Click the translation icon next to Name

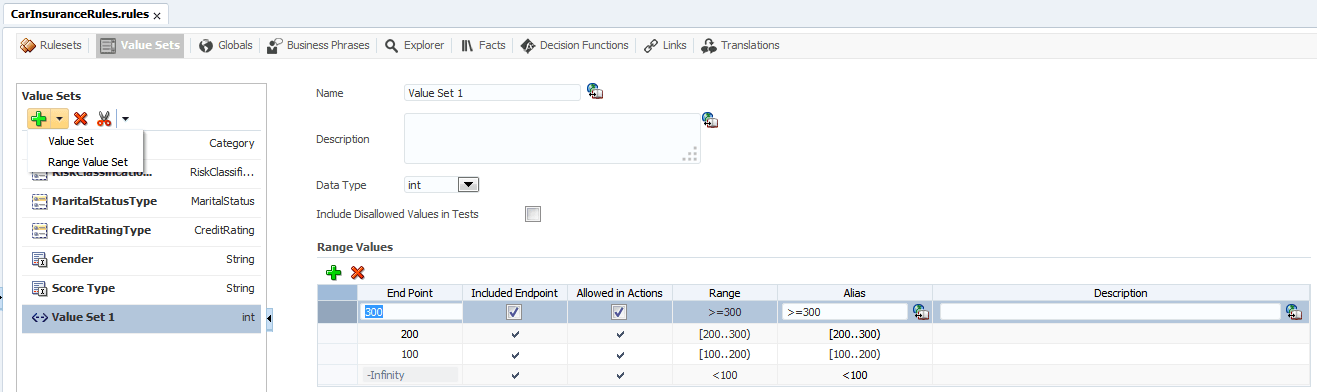[595, 92]
